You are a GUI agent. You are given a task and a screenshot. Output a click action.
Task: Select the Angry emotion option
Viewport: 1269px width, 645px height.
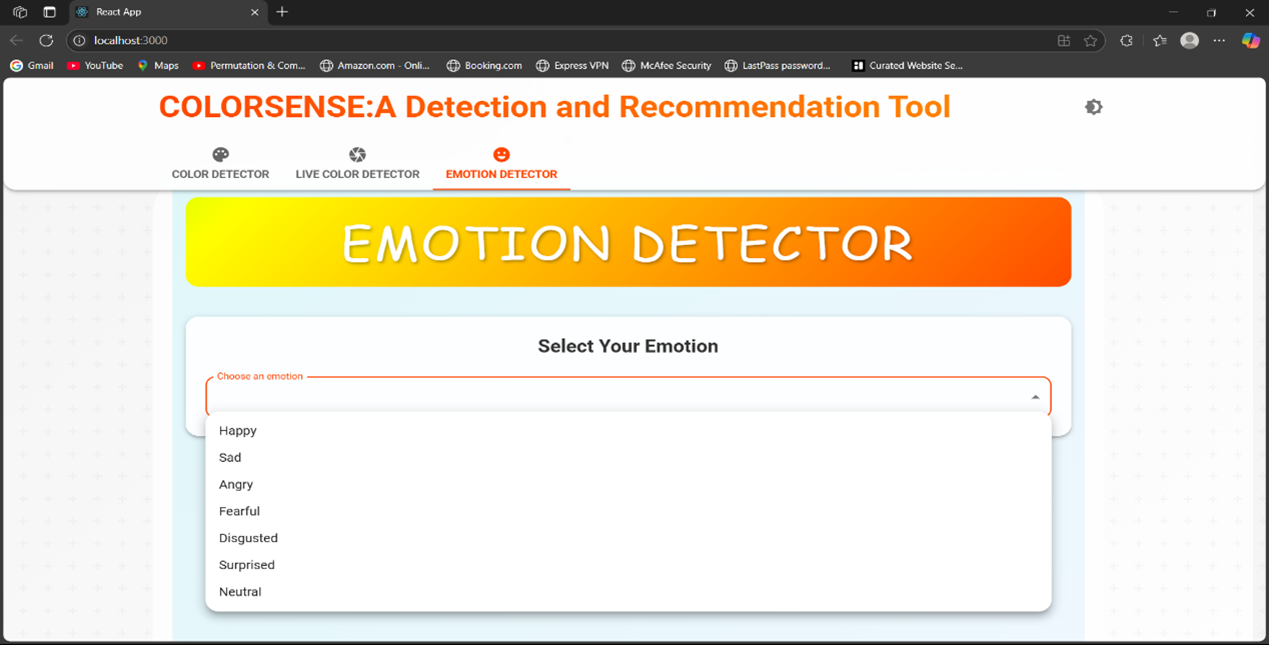pos(236,484)
